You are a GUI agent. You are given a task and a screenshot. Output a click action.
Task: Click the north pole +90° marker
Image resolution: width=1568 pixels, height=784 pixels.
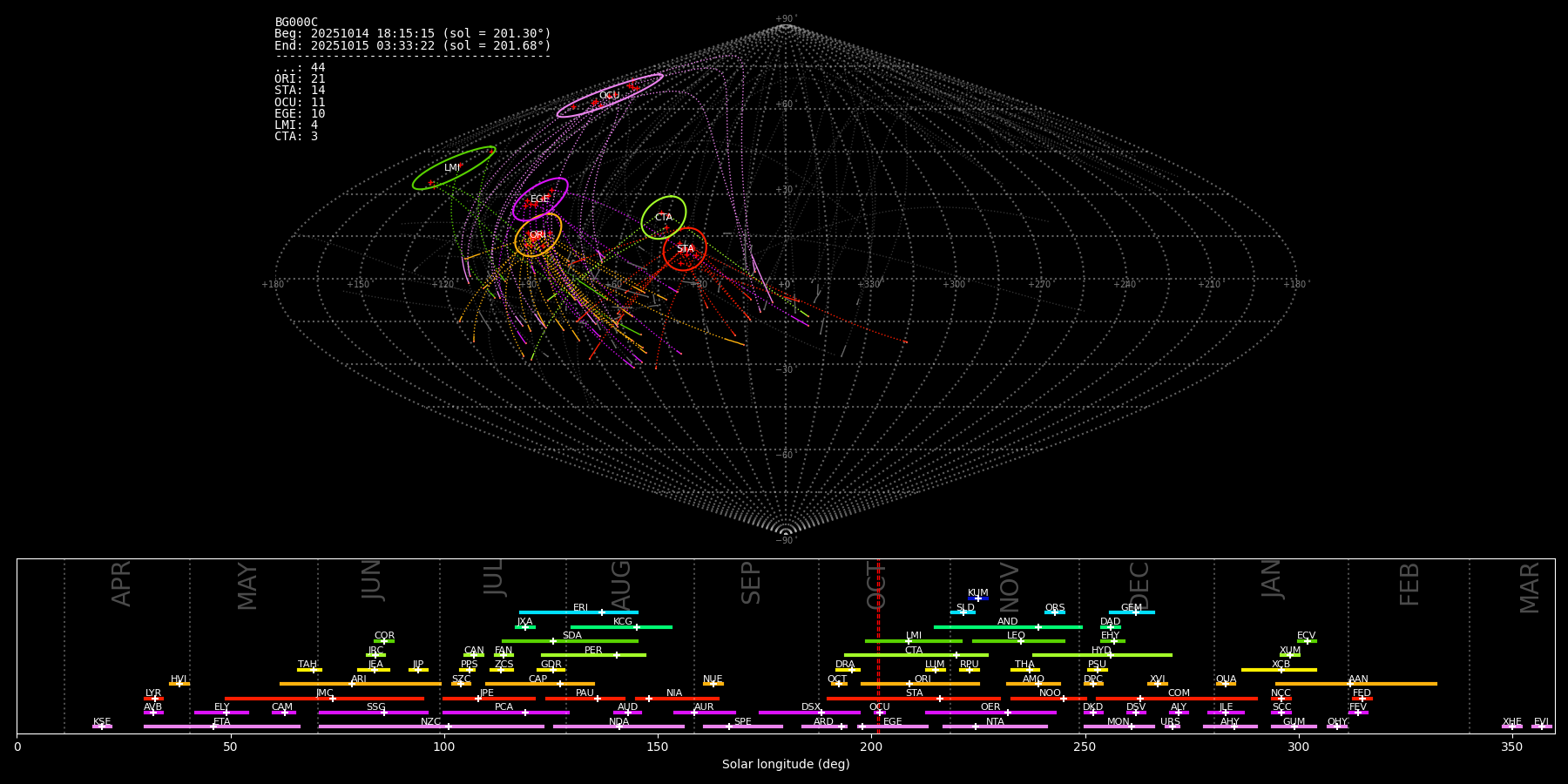coord(785,19)
